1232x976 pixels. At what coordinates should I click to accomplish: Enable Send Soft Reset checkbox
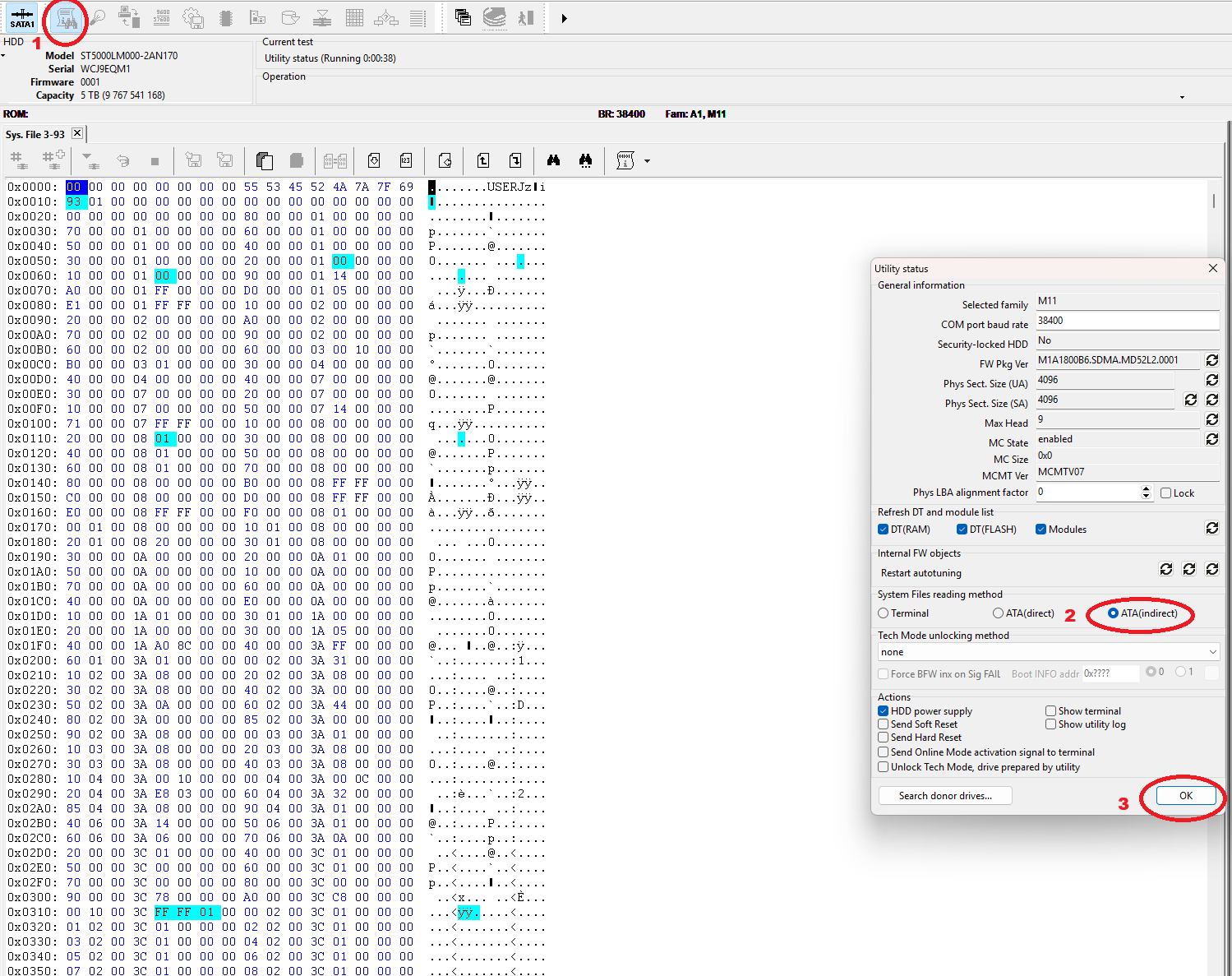tap(884, 724)
